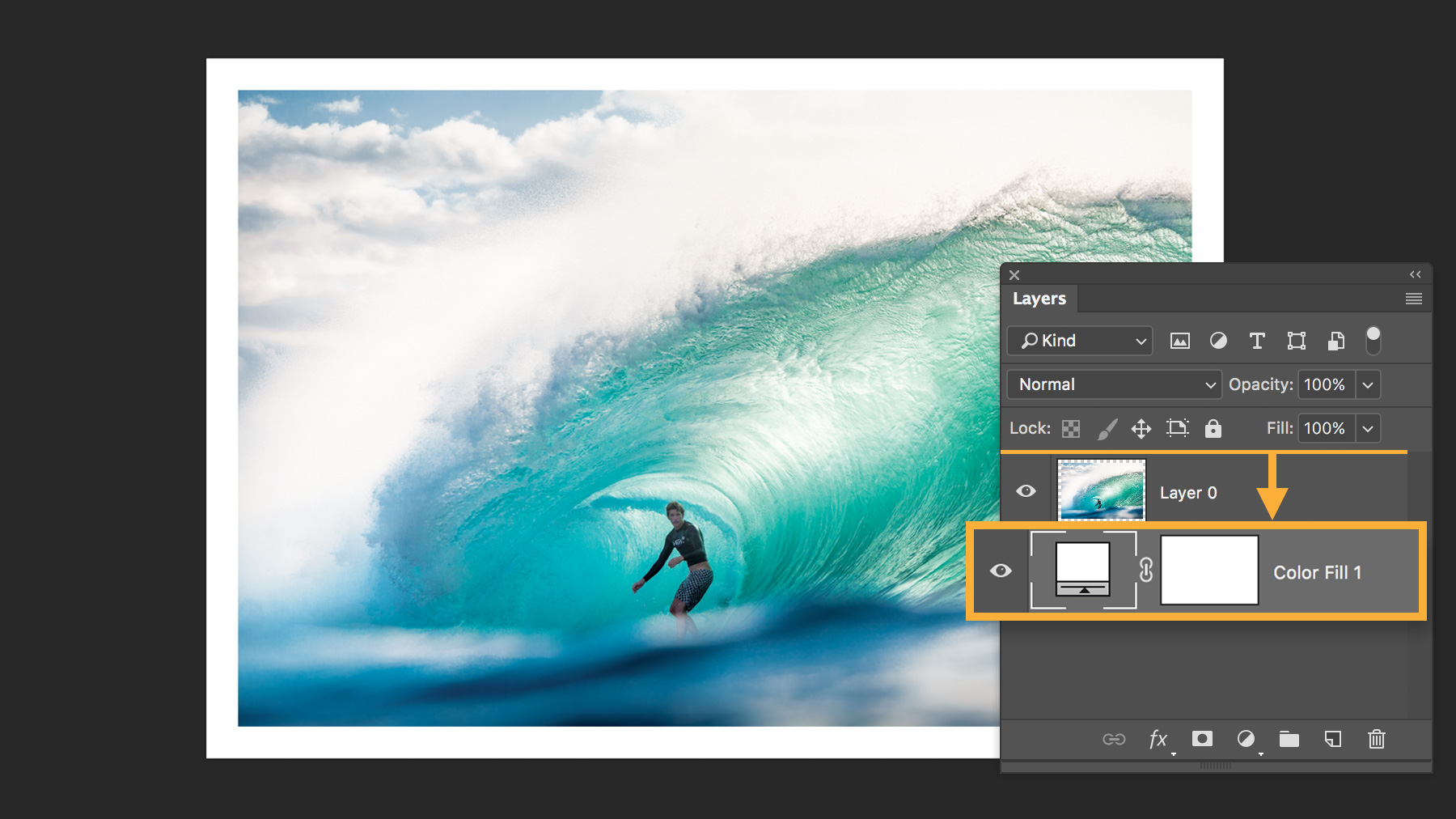Open the blend mode dropdown showing Normal
The image size is (1456, 819).
pyautogui.click(x=1113, y=384)
